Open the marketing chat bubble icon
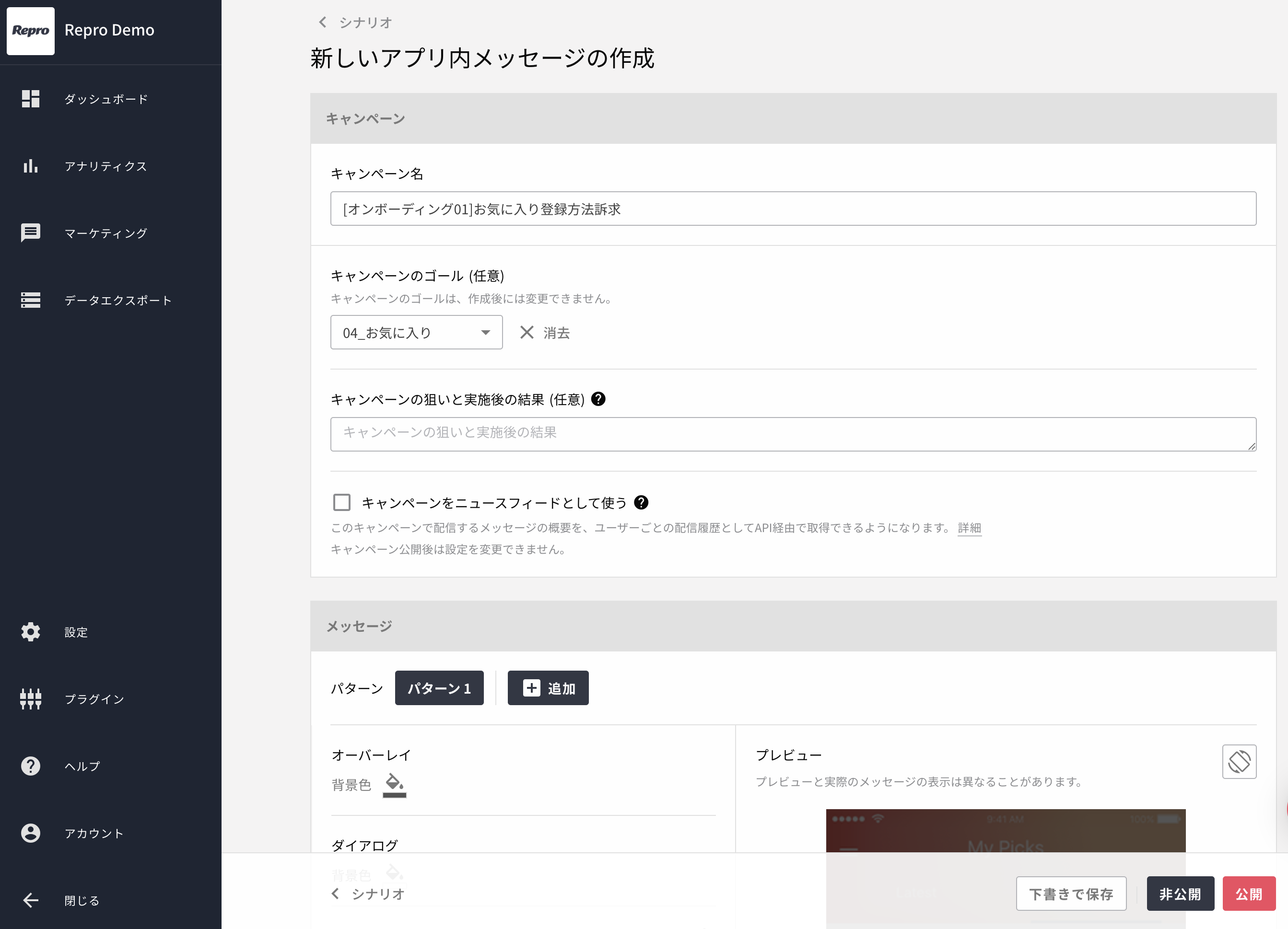 (31, 233)
